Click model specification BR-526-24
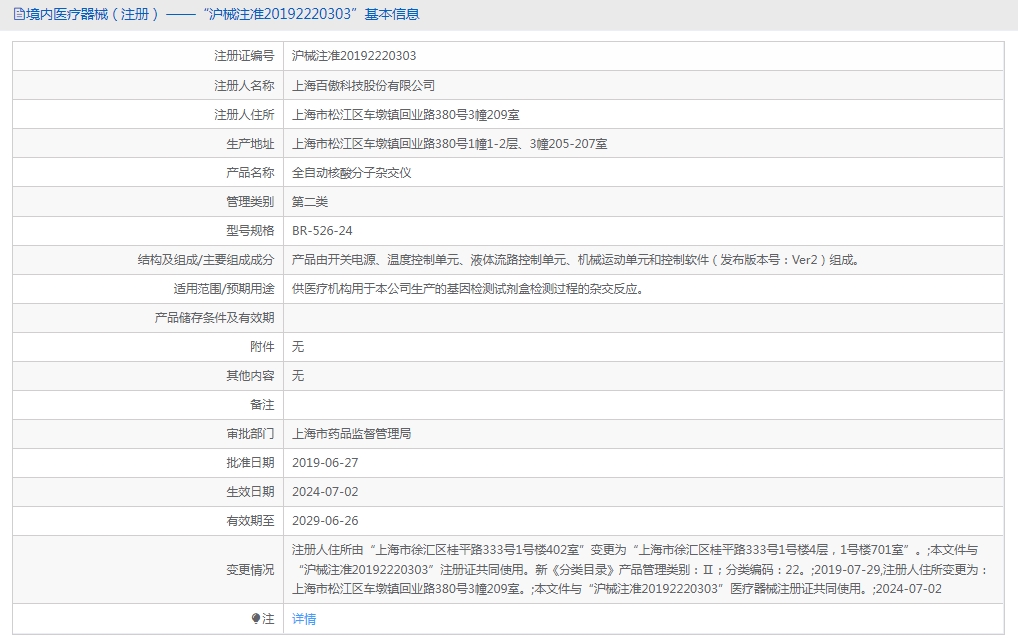 coord(322,231)
